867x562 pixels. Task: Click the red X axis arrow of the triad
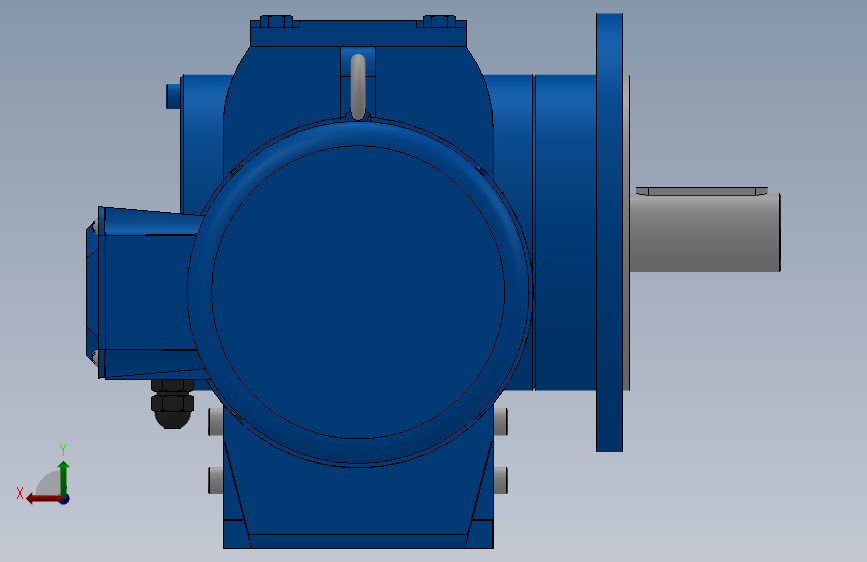pyautogui.click(x=43, y=499)
